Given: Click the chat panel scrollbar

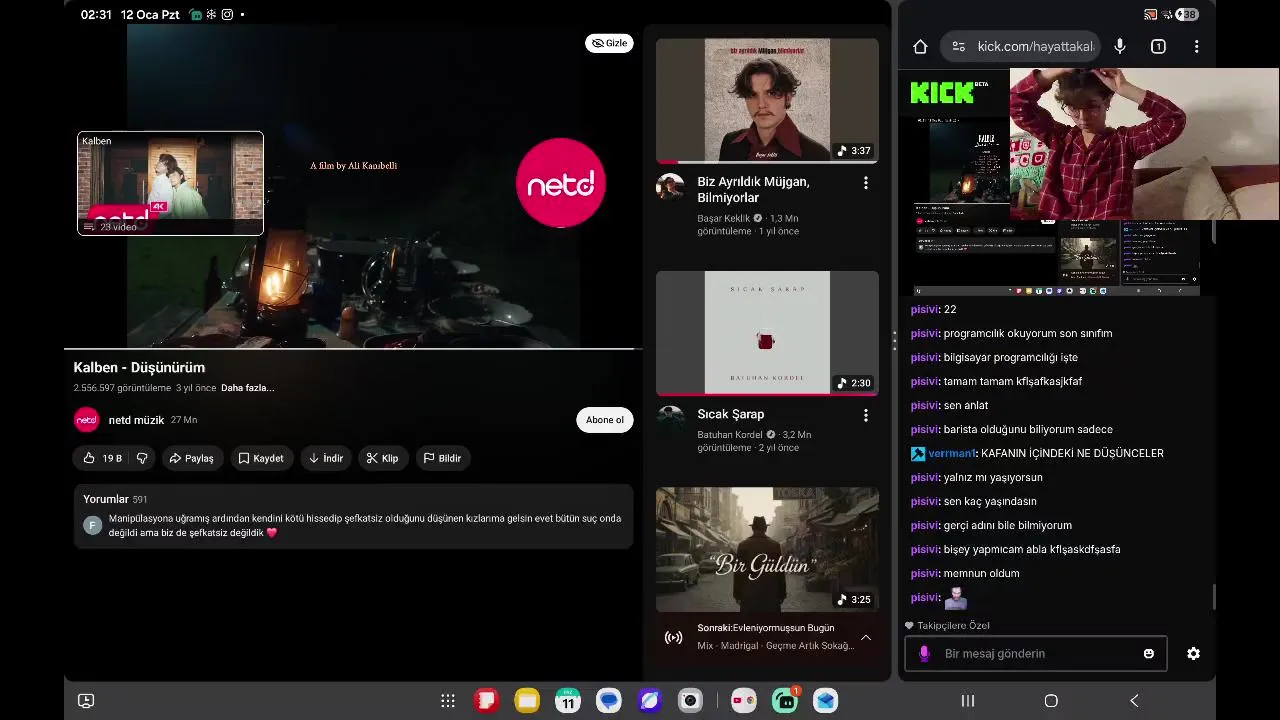Looking at the screenshot, I should pos(1215,597).
